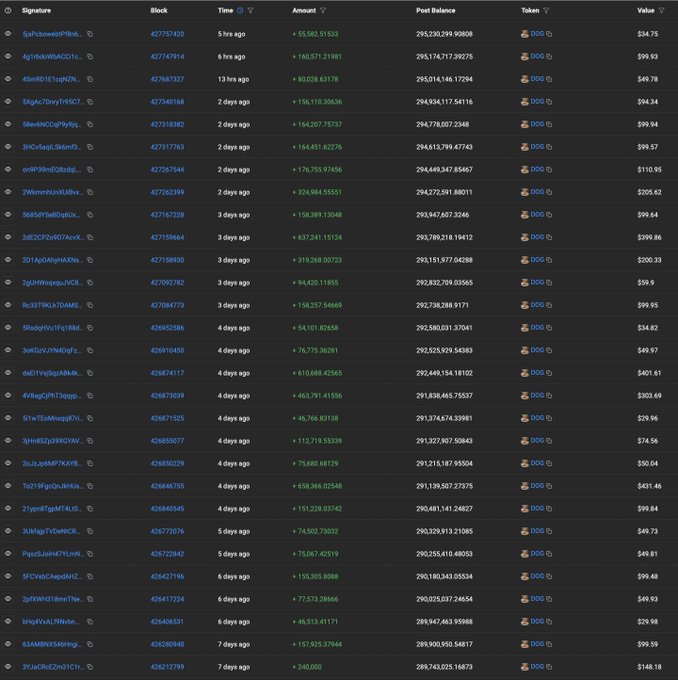
Task: Toggle time format clock icon in header
Action: click(x=240, y=10)
